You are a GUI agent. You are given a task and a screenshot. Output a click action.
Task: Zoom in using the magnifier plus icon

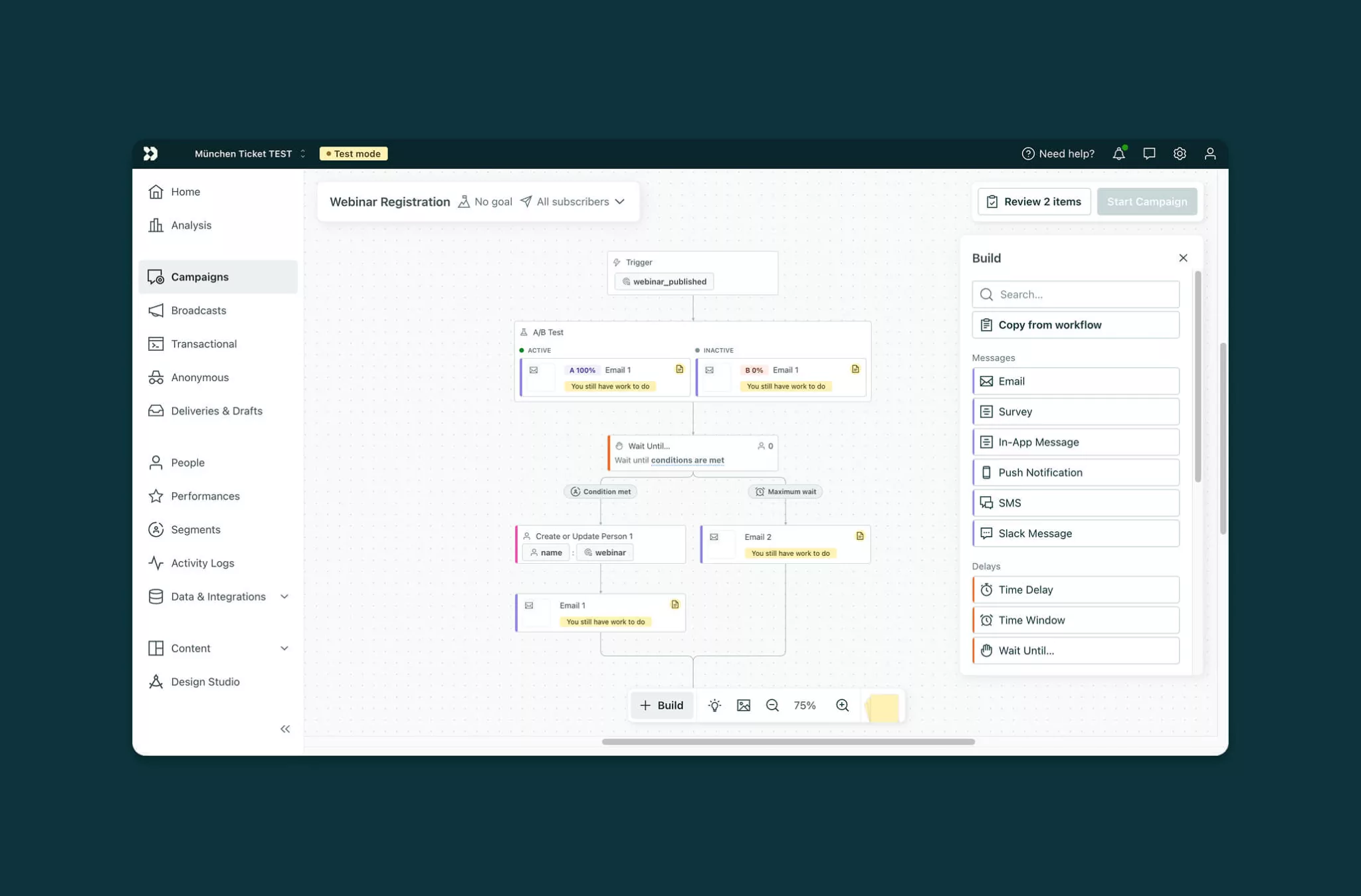(x=842, y=705)
